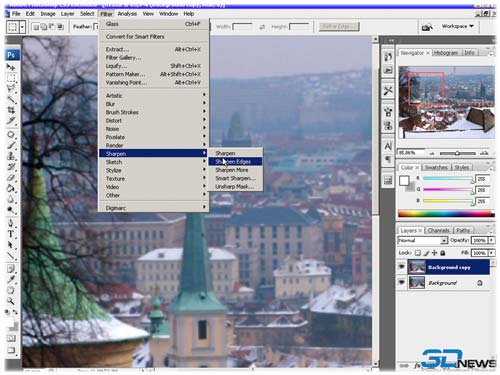Expand the Distort filter submenu

click(154, 120)
